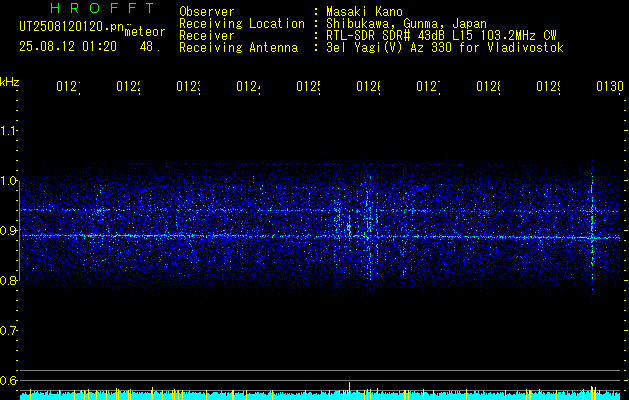
Task: Click the 1.1 frequency axis label
Action: [9, 130]
